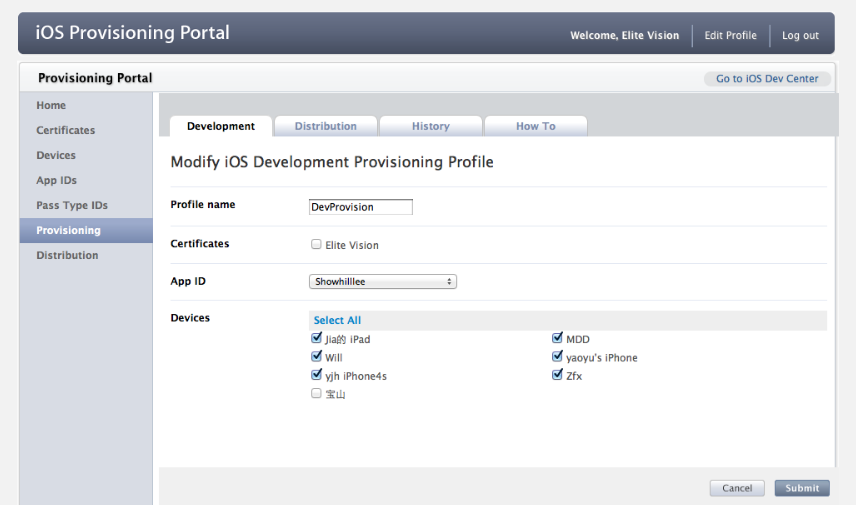This screenshot has width=856, height=505.
Task: Toggle the yjh iPhone4s checkbox
Action: coord(316,375)
